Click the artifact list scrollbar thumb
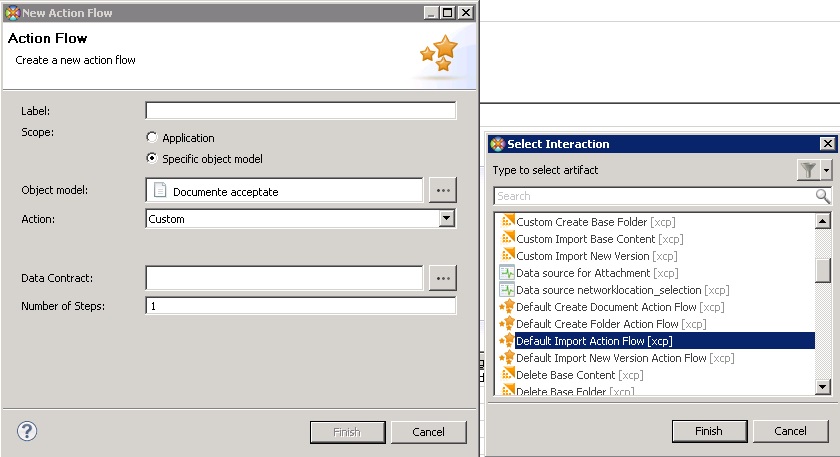 822,270
